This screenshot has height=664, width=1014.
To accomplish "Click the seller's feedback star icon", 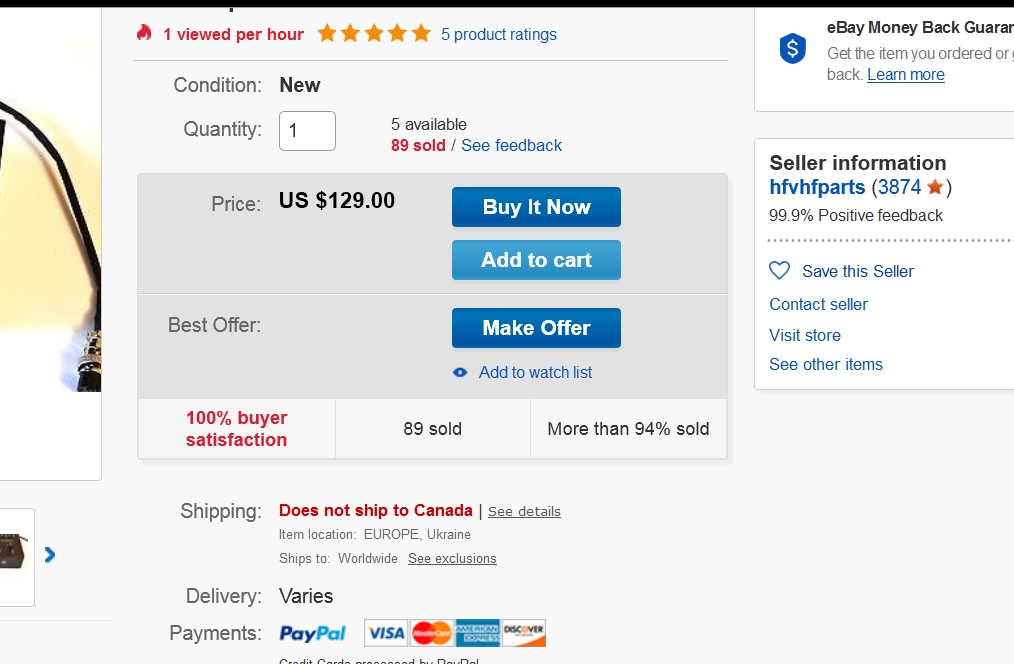I will [935, 187].
